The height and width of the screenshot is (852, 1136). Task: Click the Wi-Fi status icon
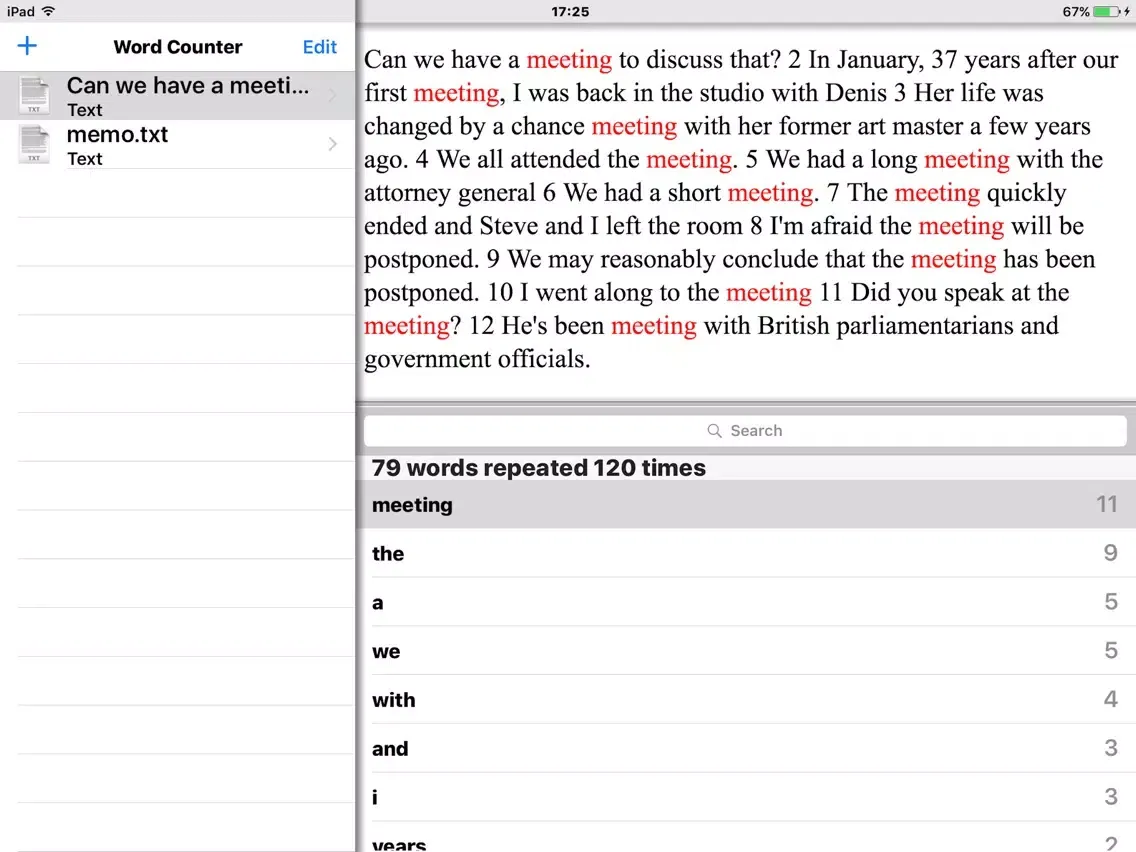point(49,11)
